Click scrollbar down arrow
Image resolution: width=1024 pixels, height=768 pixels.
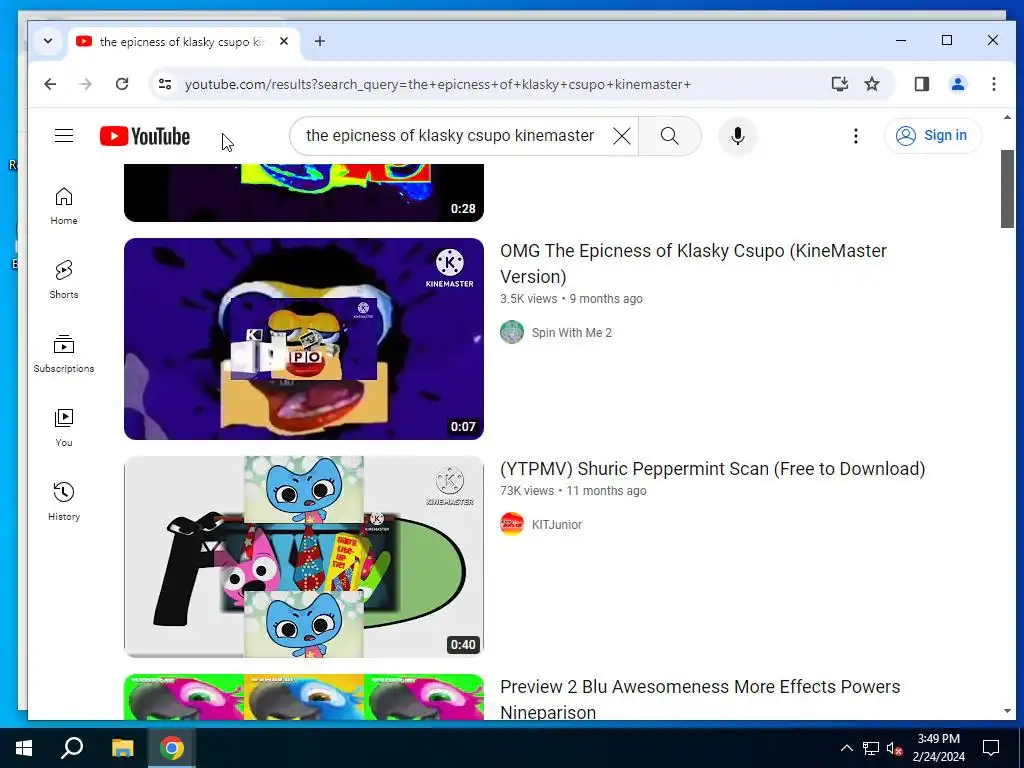tap(1007, 711)
